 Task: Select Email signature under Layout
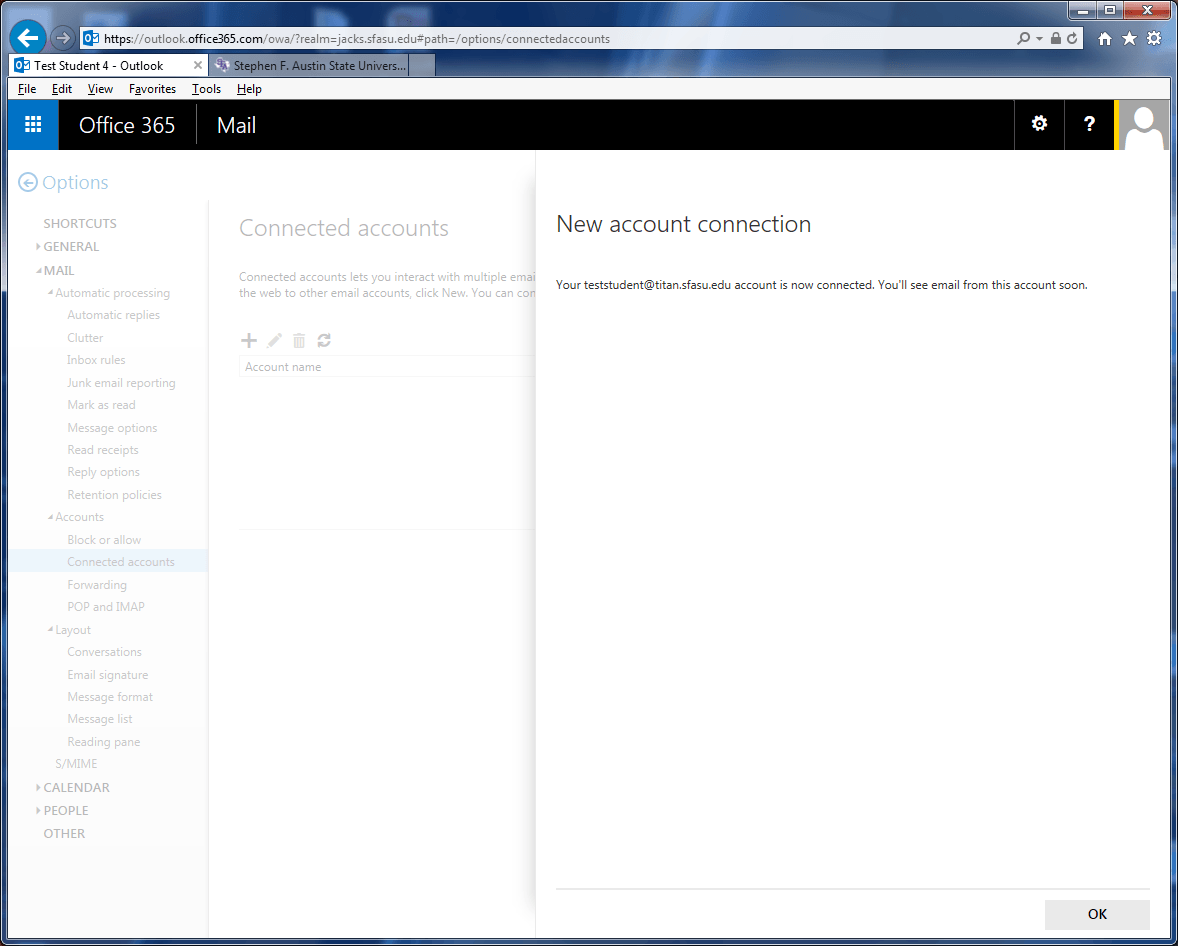107,675
